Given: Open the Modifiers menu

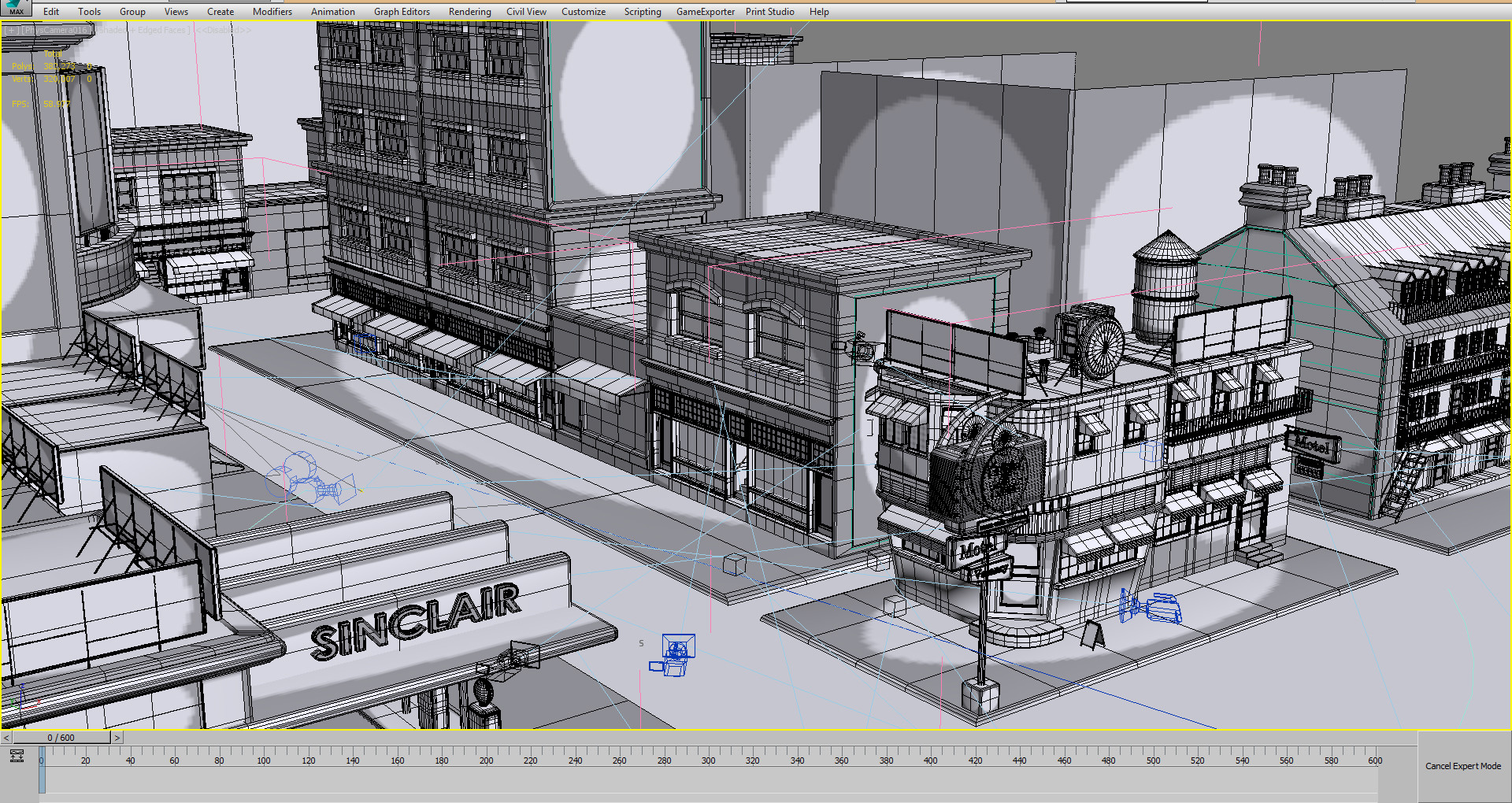Looking at the screenshot, I should (272, 11).
